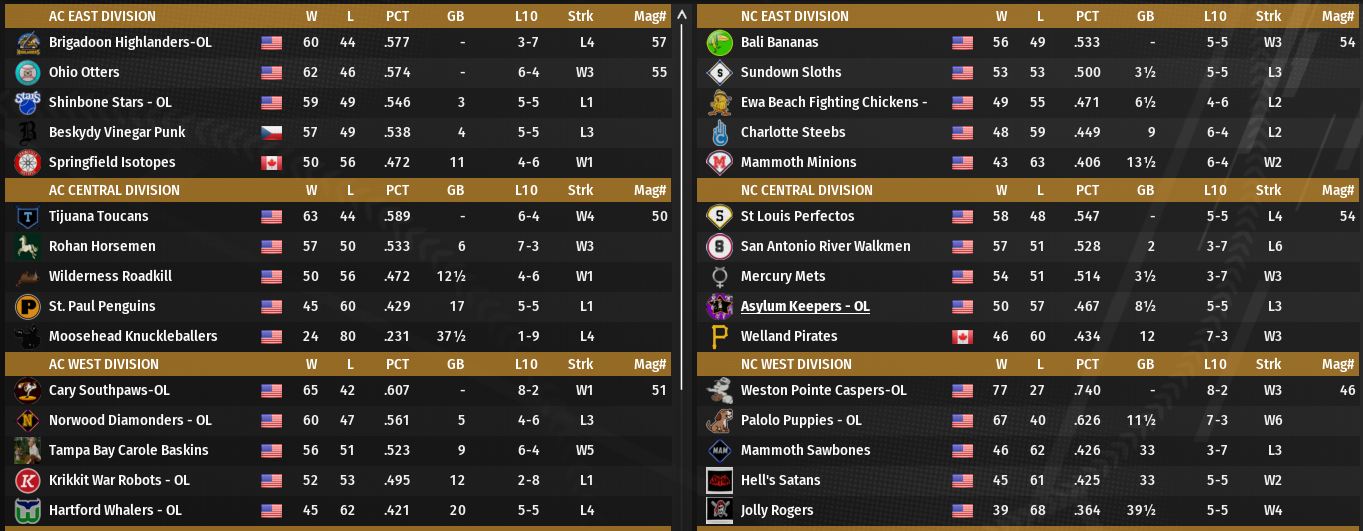Click the Hartford Whalers logo
This screenshot has height=531, width=1363.
click(28, 511)
